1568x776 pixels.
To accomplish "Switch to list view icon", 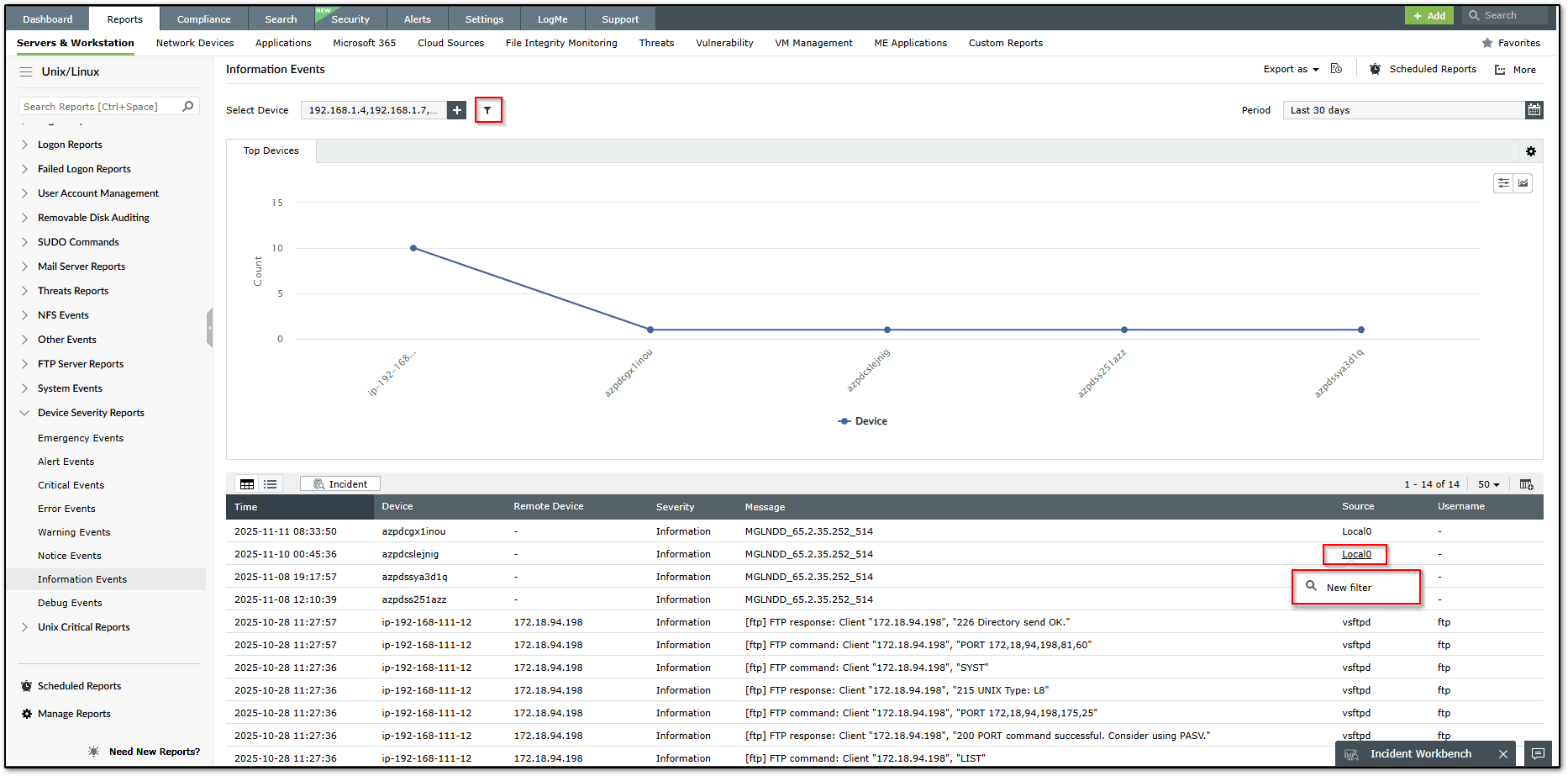I will point(270,484).
